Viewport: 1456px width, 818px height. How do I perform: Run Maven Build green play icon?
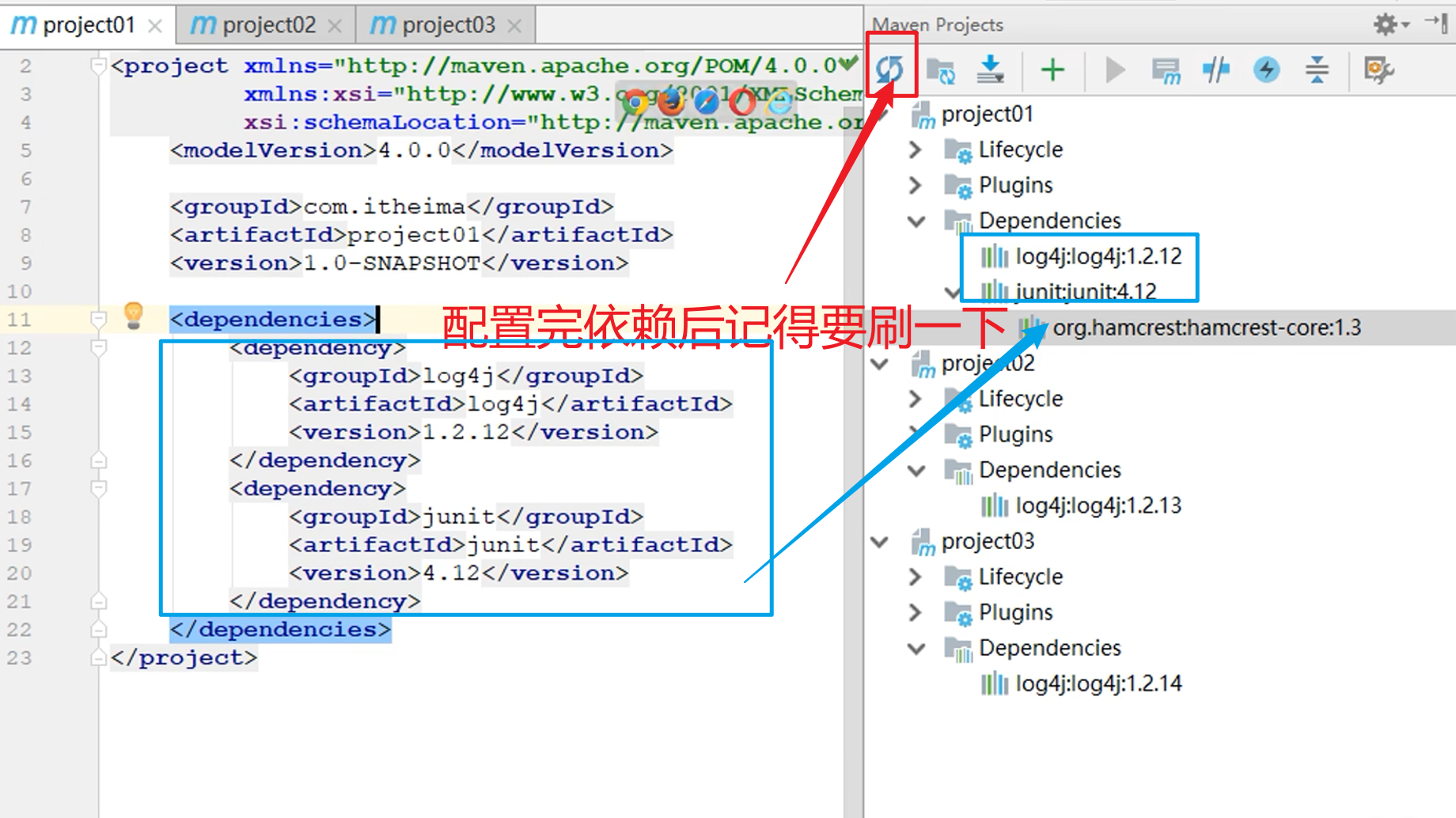tap(1115, 70)
